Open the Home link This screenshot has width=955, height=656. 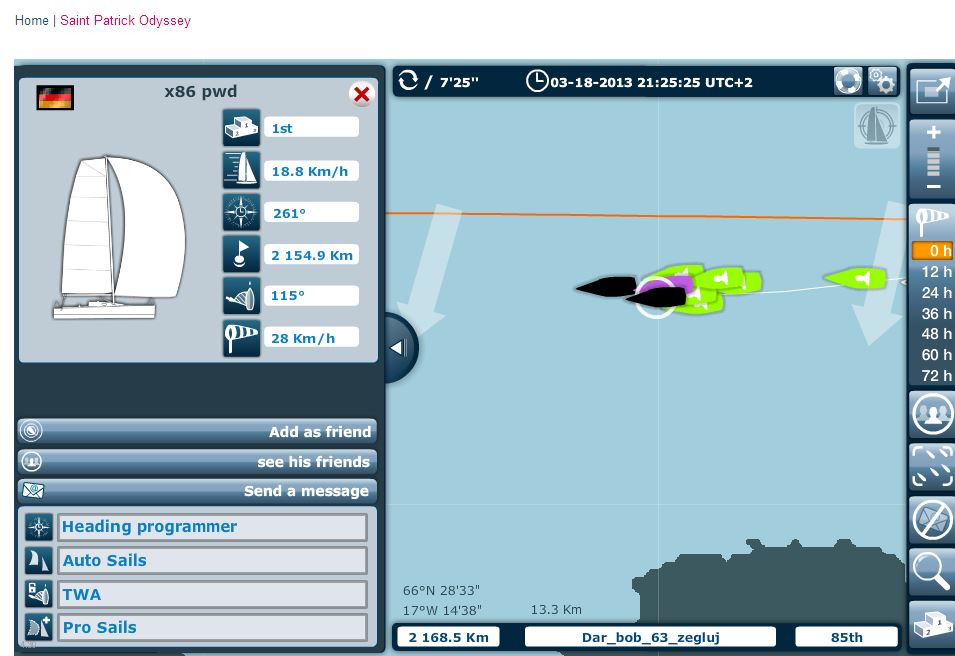pos(31,20)
